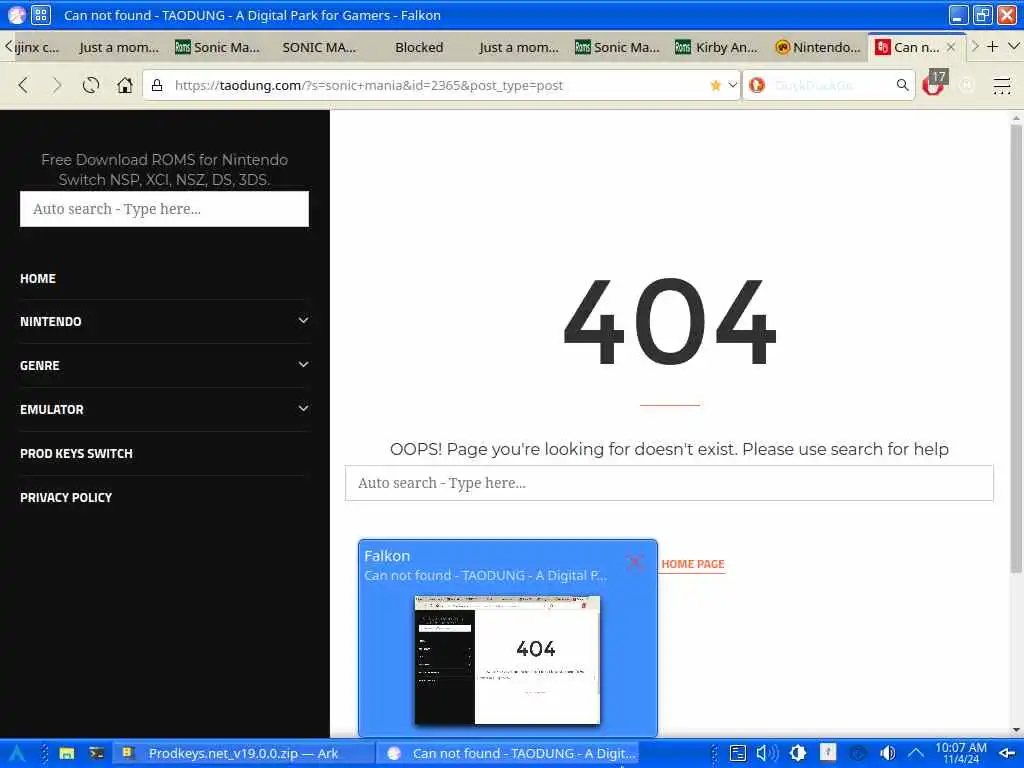Open the clock showing 10:07 AM

pos(961,754)
